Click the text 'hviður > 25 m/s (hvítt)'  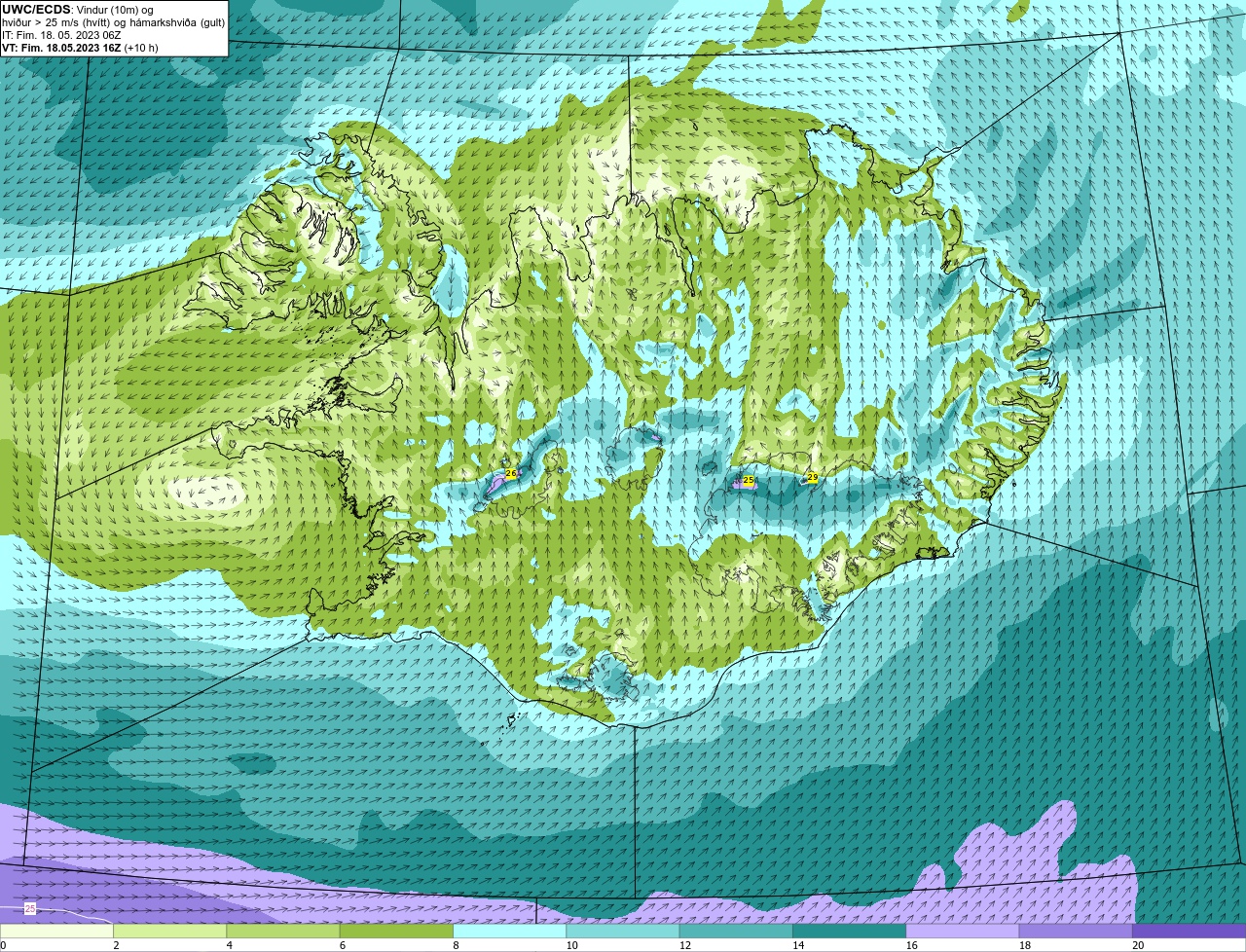[x=56, y=22]
